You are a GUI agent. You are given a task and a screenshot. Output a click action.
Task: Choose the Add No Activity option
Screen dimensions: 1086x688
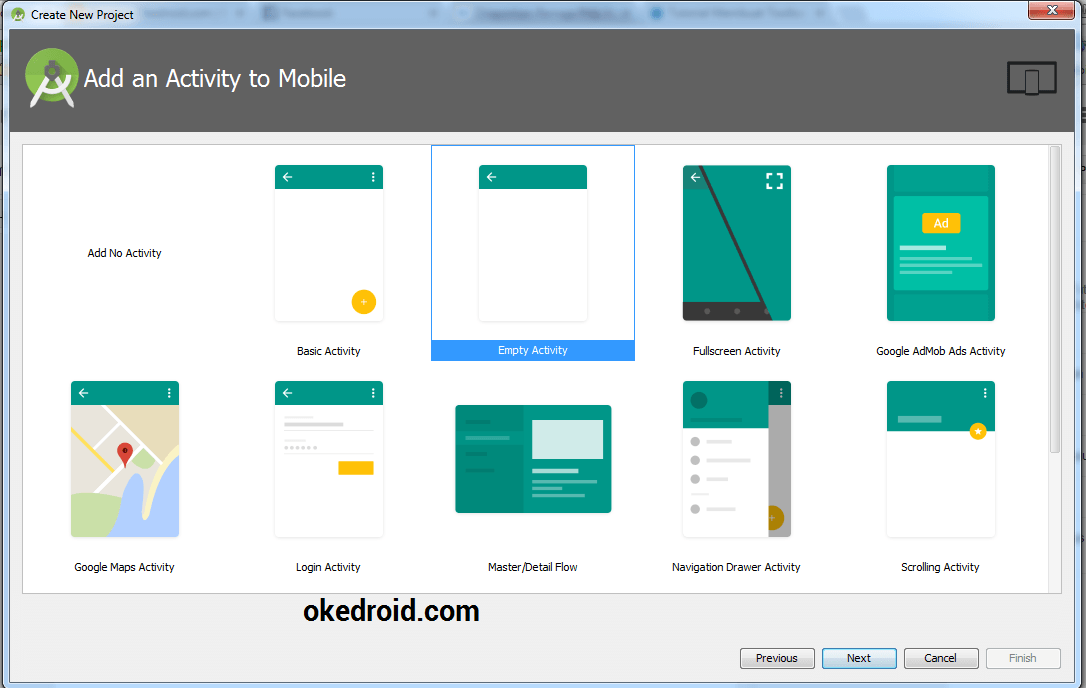(x=124, y=253)
